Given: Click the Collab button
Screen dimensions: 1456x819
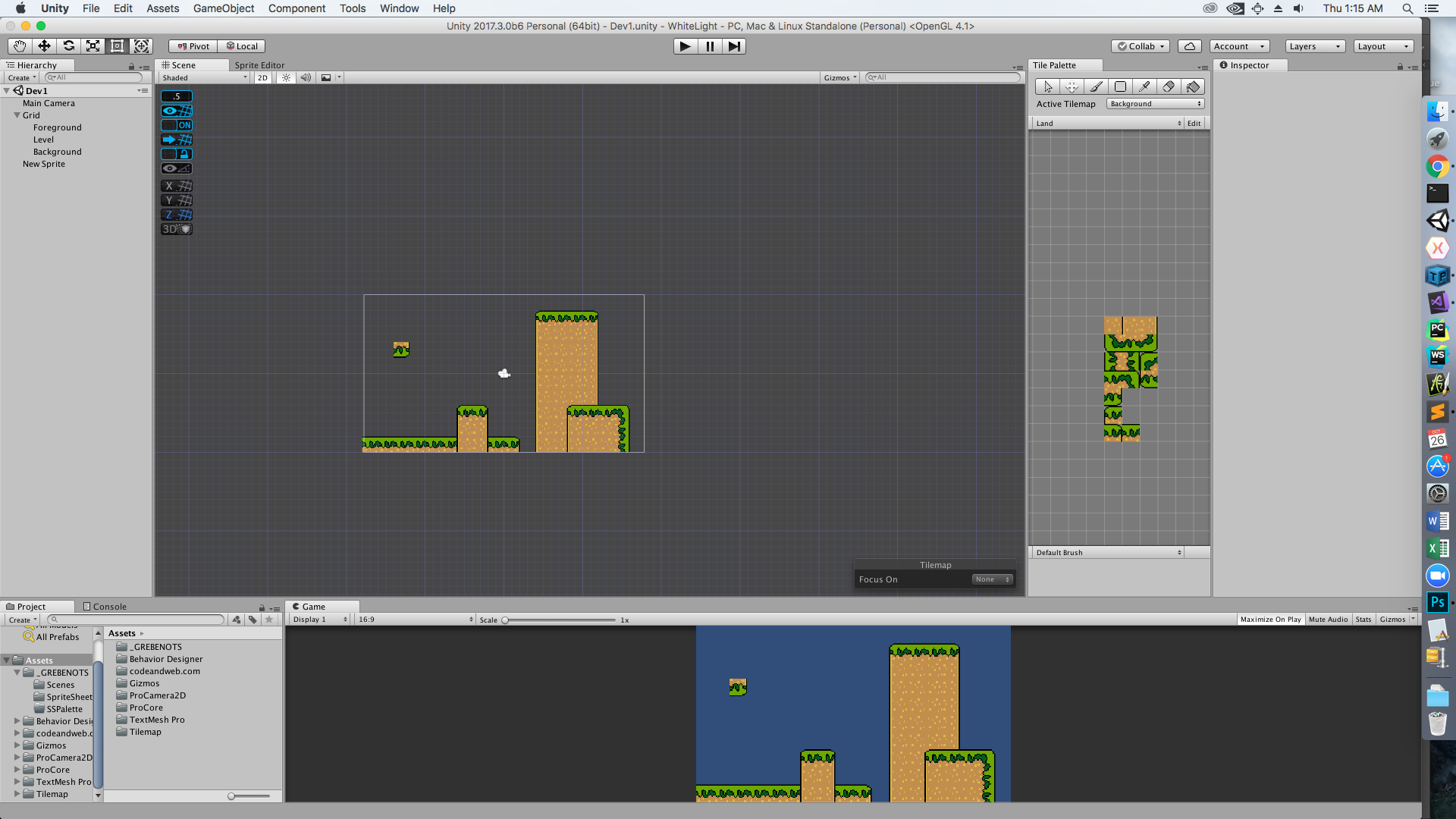Looking at the screenshot, I should click(1141, 46).
